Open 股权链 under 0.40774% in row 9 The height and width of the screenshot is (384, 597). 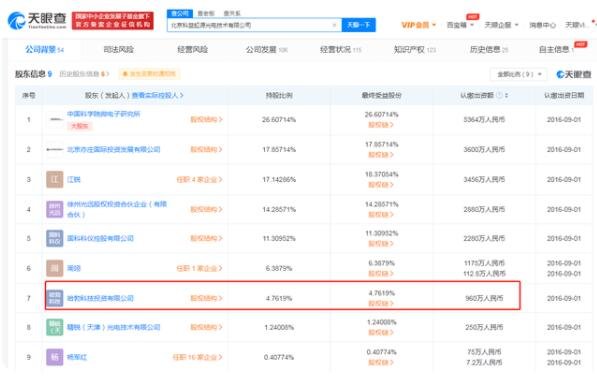click(381, 363)
